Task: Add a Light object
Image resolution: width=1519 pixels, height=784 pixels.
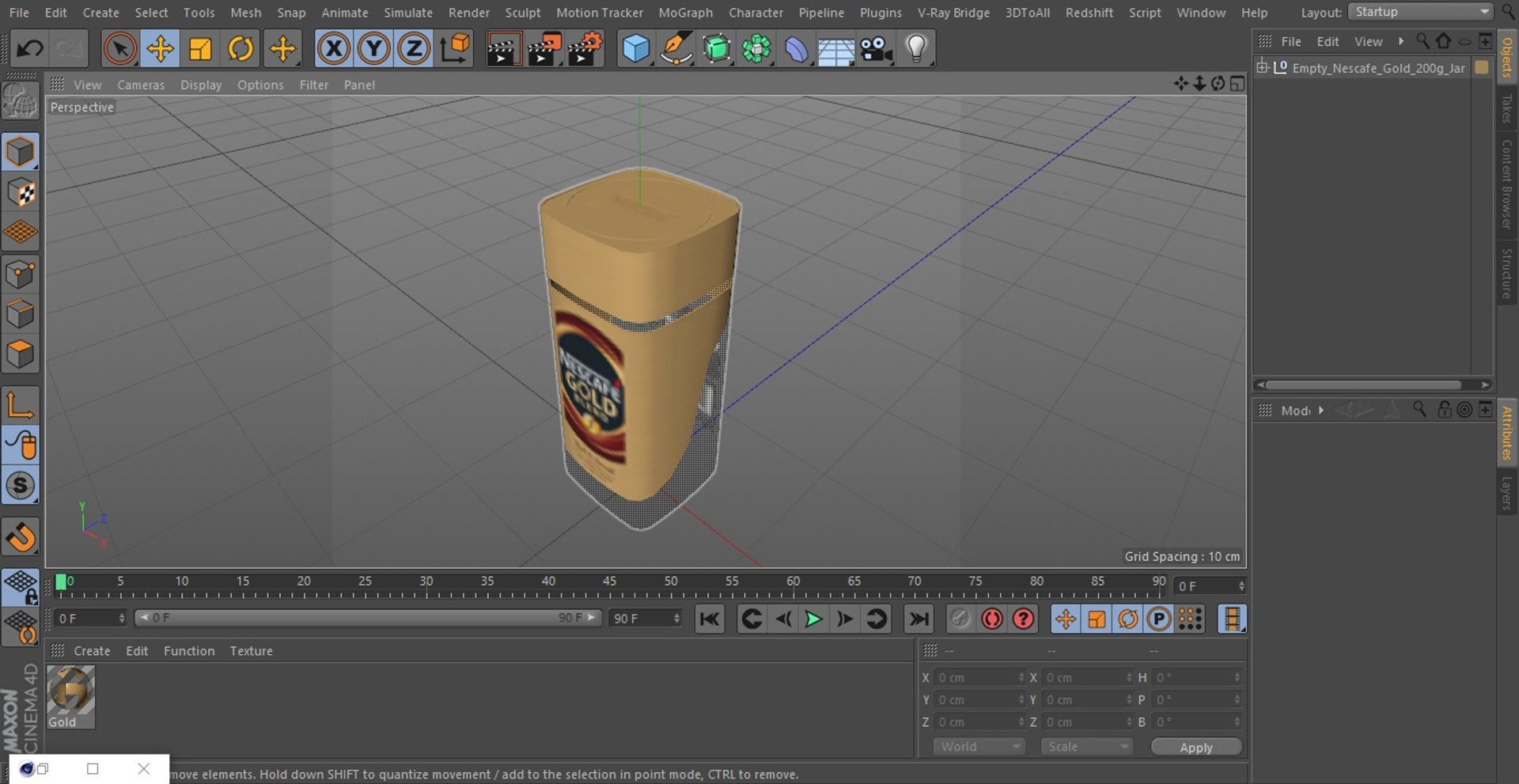Action: [x=916, y=49]
